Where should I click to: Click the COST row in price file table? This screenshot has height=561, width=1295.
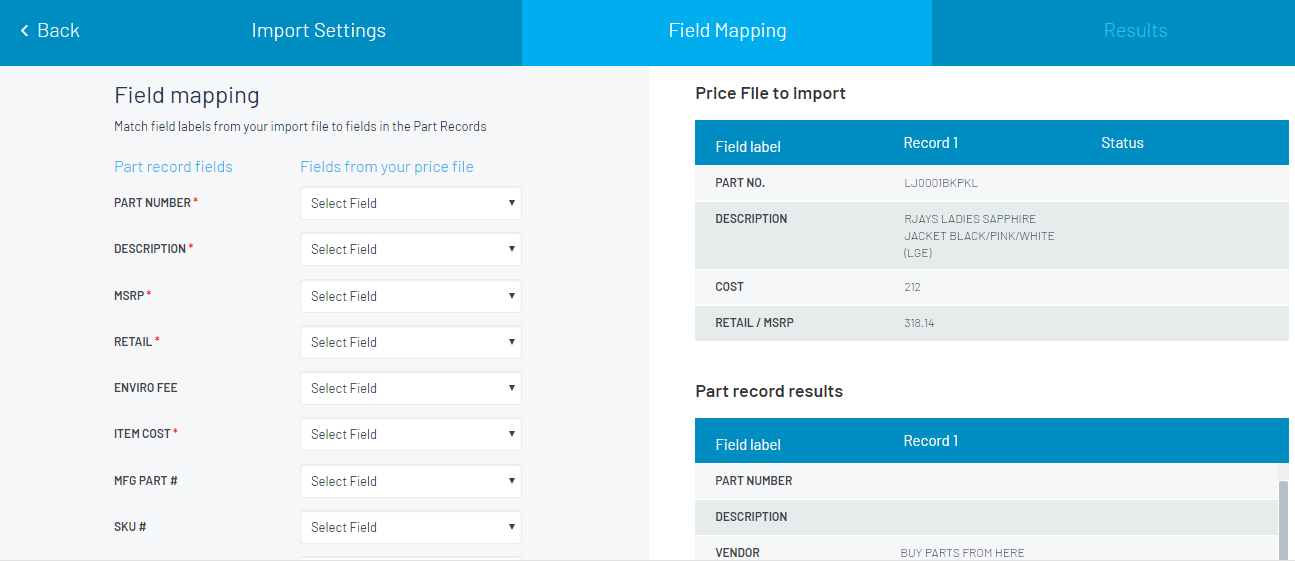pos(729,287)
